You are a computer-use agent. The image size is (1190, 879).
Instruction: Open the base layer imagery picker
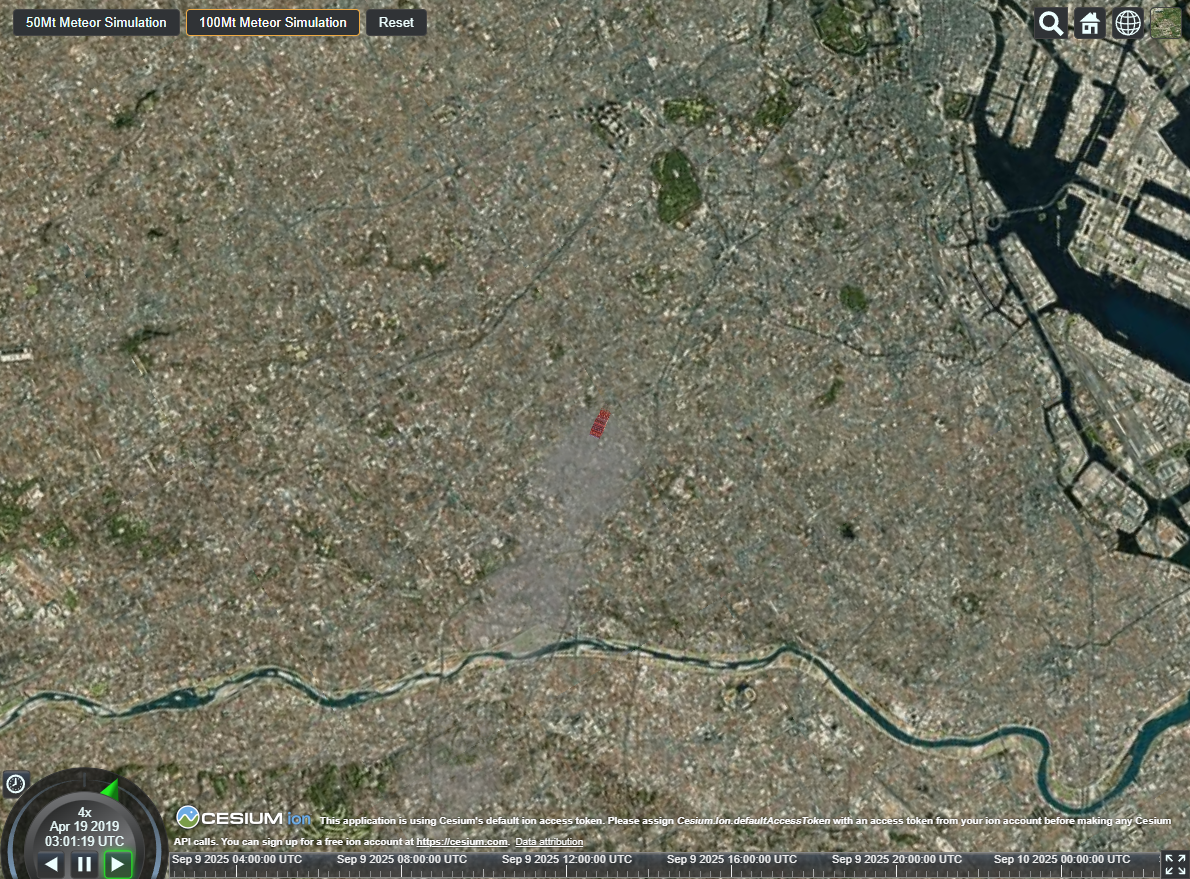pyautogui.click(x=1166, y=24)
